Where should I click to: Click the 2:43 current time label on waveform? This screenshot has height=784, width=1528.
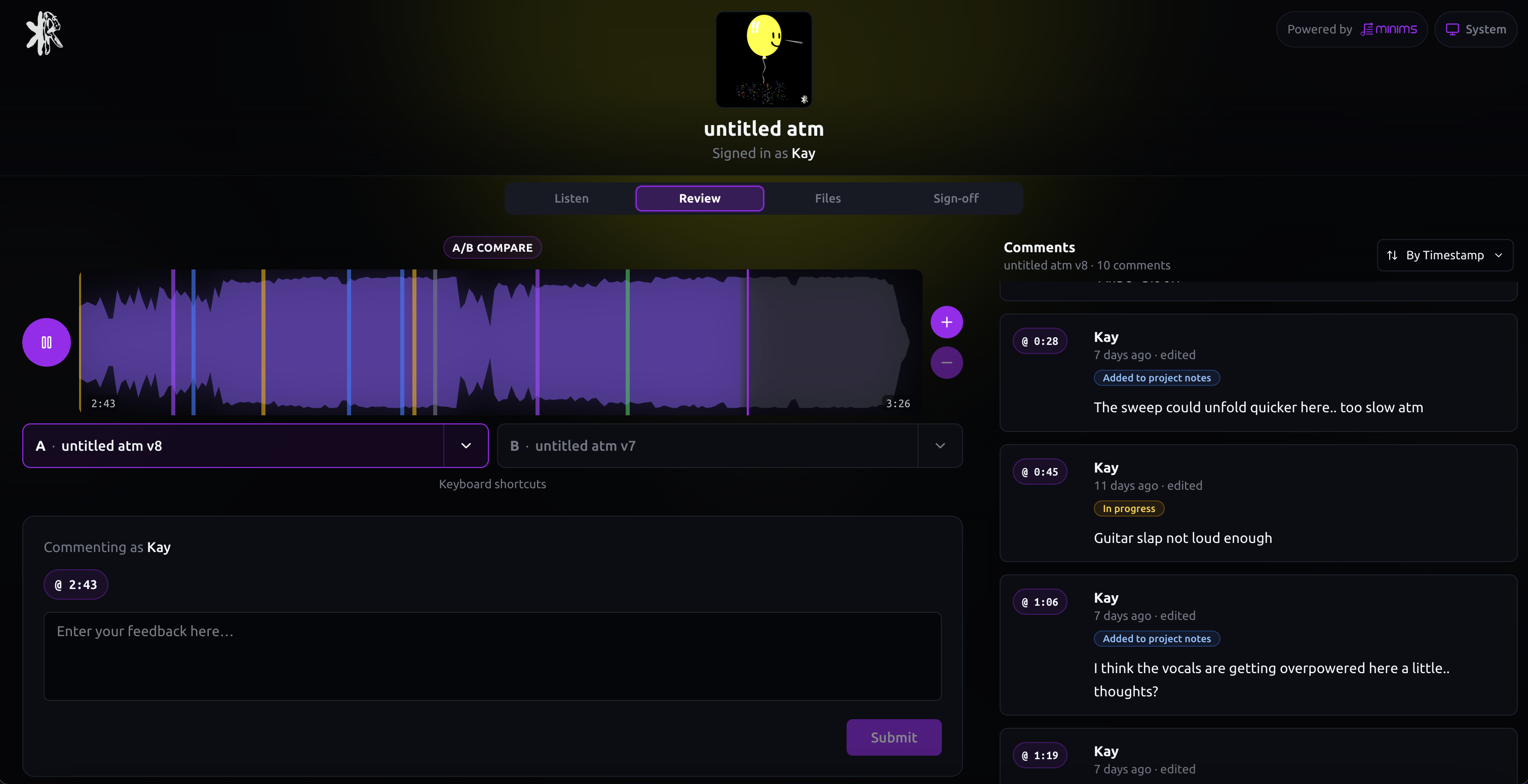pos(103,404)
